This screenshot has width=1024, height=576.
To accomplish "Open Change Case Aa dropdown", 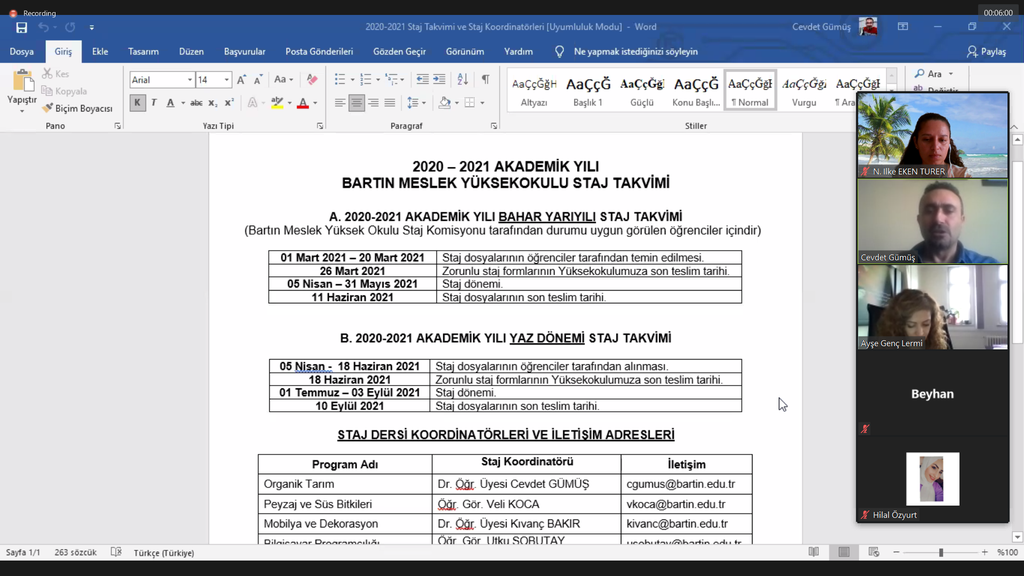I will coord(283,80).
